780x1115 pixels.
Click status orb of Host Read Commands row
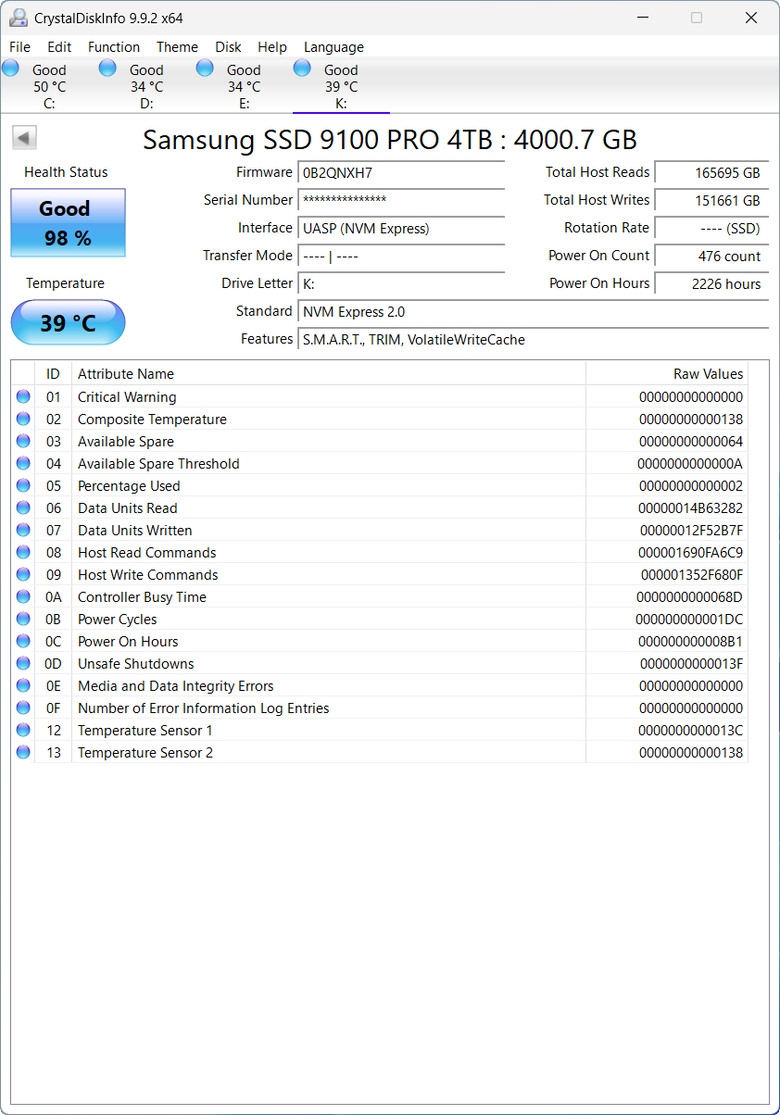[x=23, y=553]
